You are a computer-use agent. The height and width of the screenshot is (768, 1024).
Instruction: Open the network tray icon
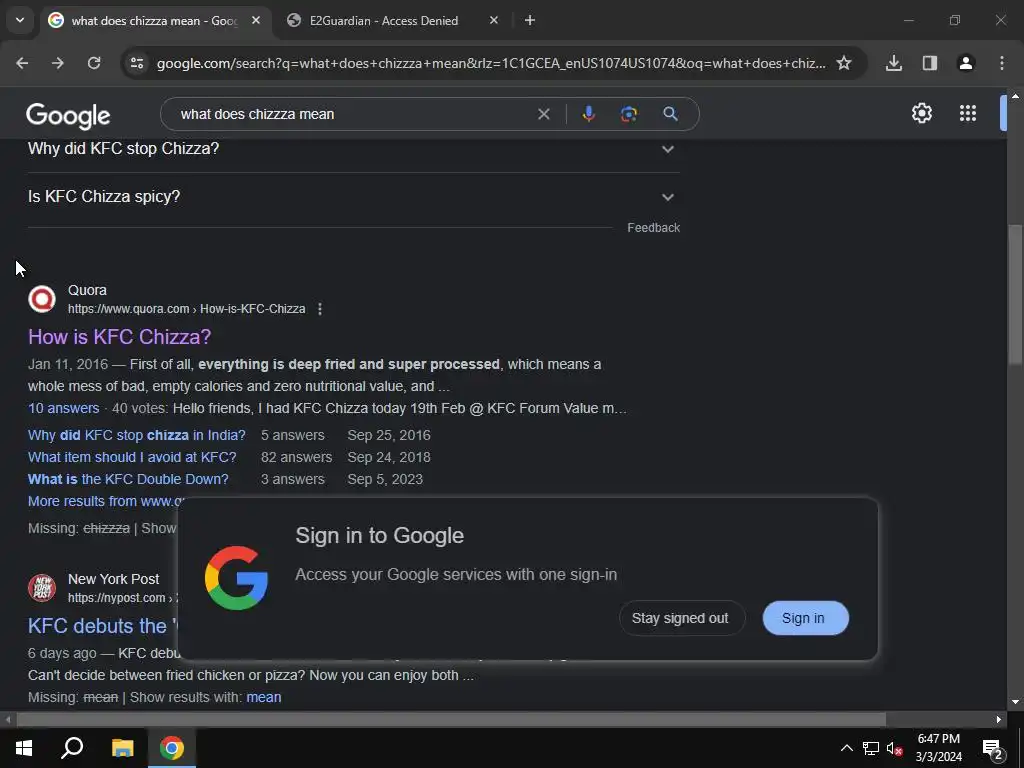coord(871,748)
